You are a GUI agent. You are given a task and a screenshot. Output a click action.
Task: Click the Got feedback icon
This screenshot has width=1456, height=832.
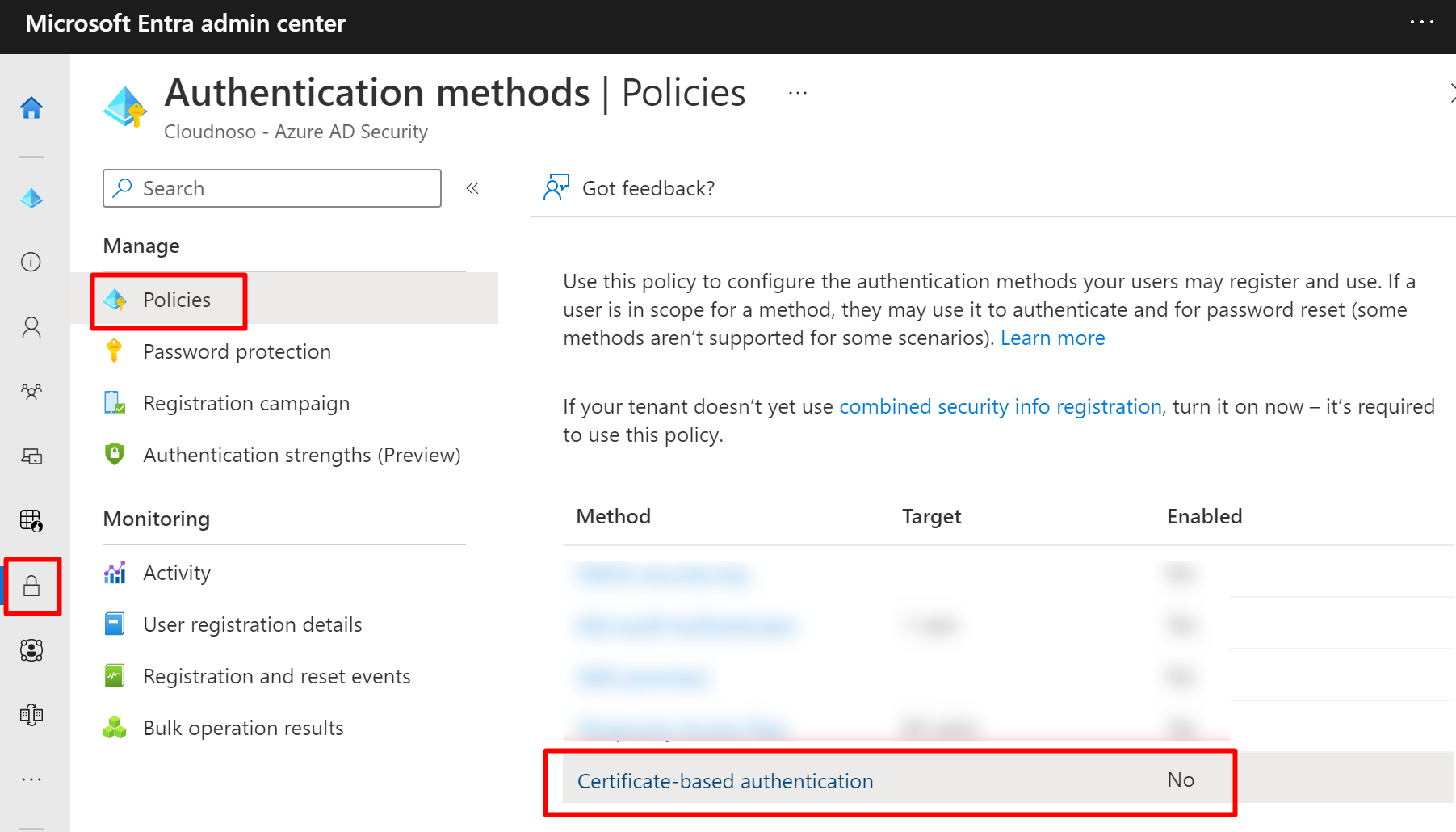click(556, 188)
